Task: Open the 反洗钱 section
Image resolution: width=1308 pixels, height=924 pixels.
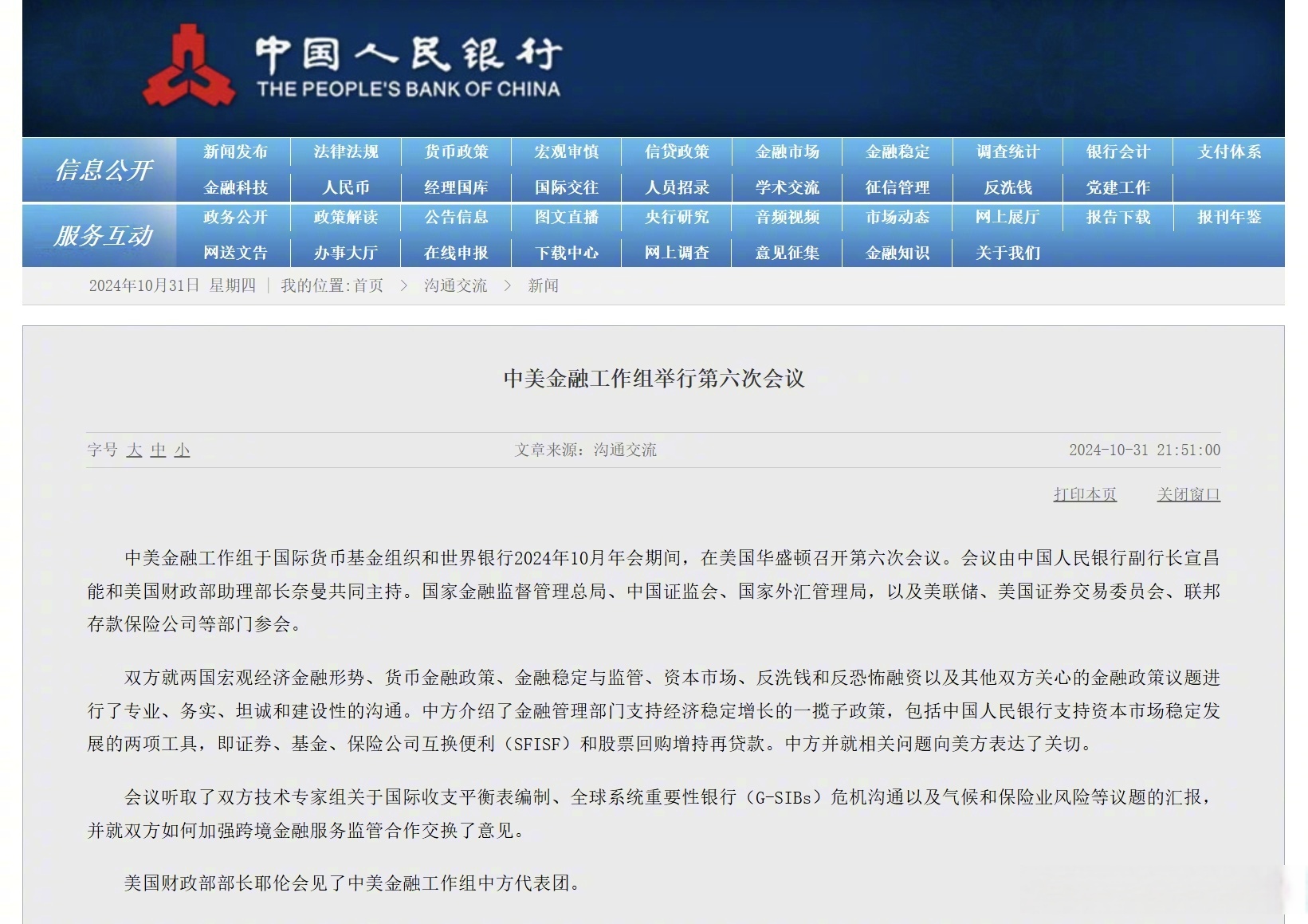Action: (x=1007, y=187)
